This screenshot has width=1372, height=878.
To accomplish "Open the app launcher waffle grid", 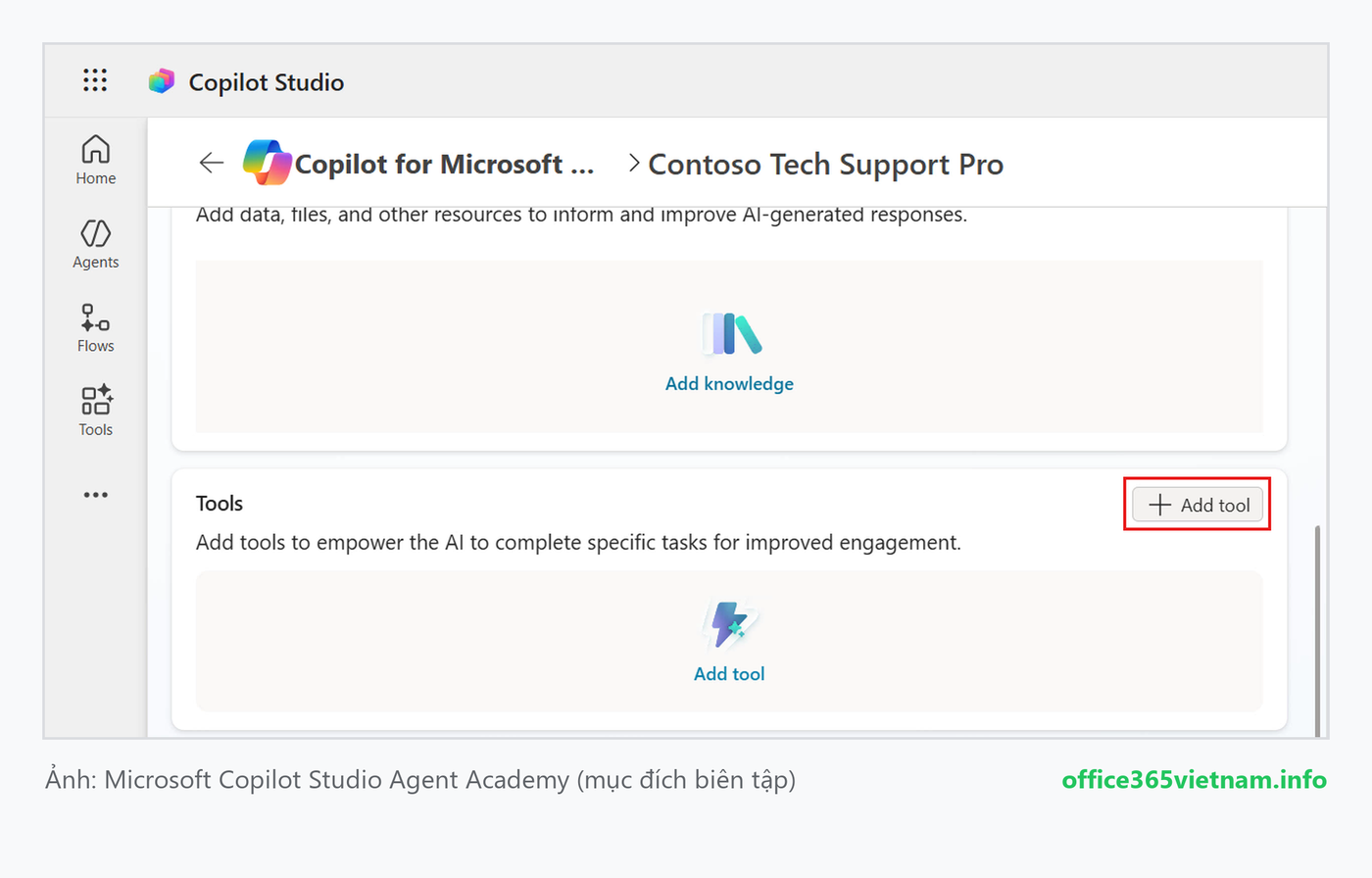I will [95, 80].
